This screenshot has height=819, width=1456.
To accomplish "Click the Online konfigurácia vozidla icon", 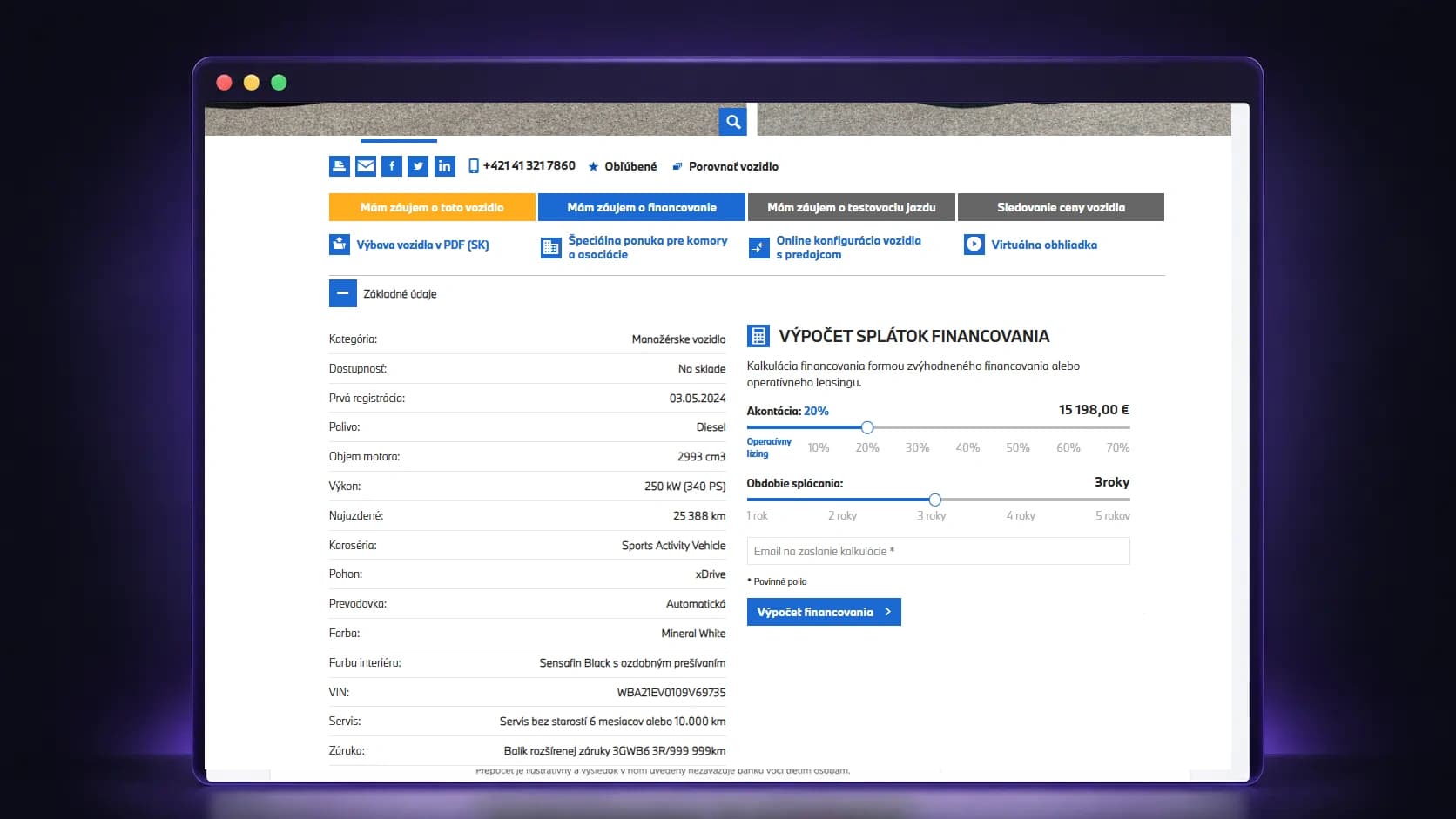I will point(759,248).
